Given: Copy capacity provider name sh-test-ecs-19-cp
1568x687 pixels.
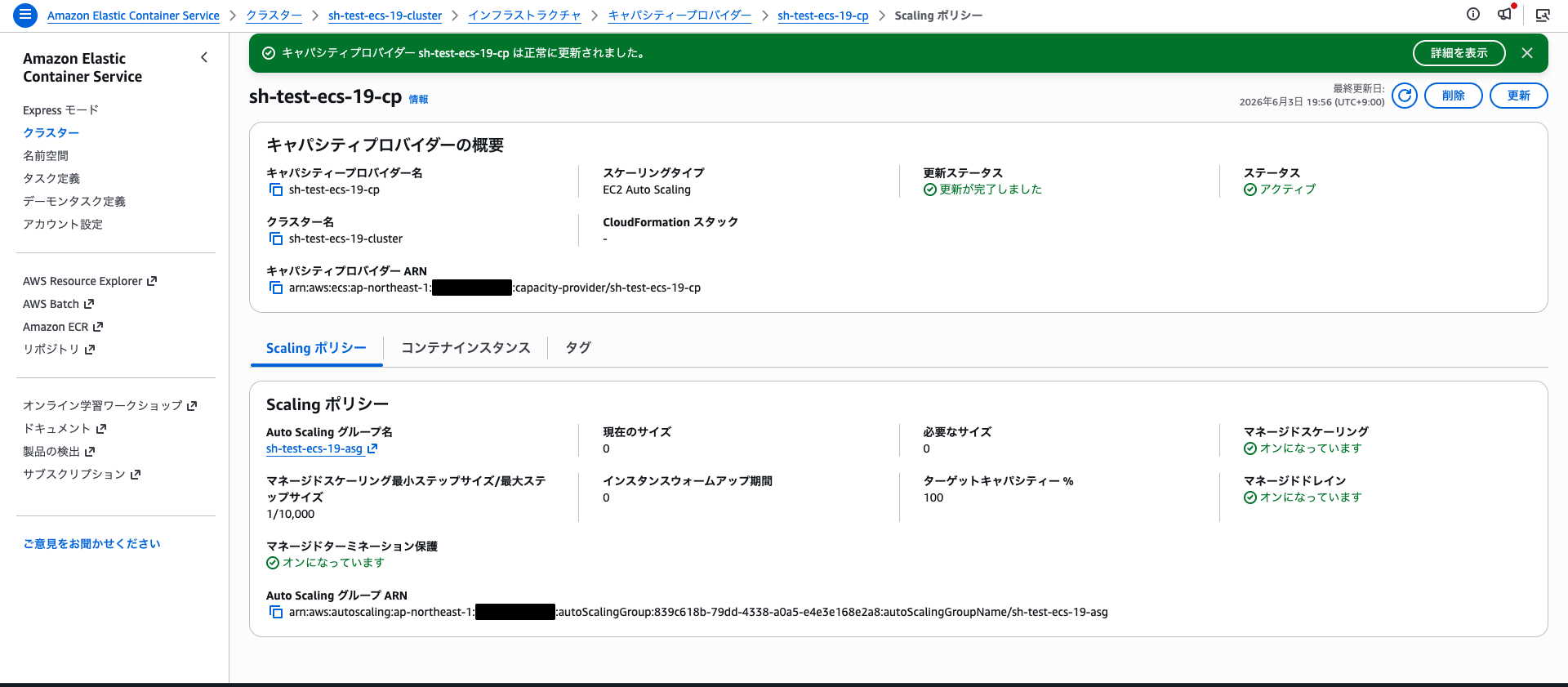Looking at the screenshot, I should point(276,190).
